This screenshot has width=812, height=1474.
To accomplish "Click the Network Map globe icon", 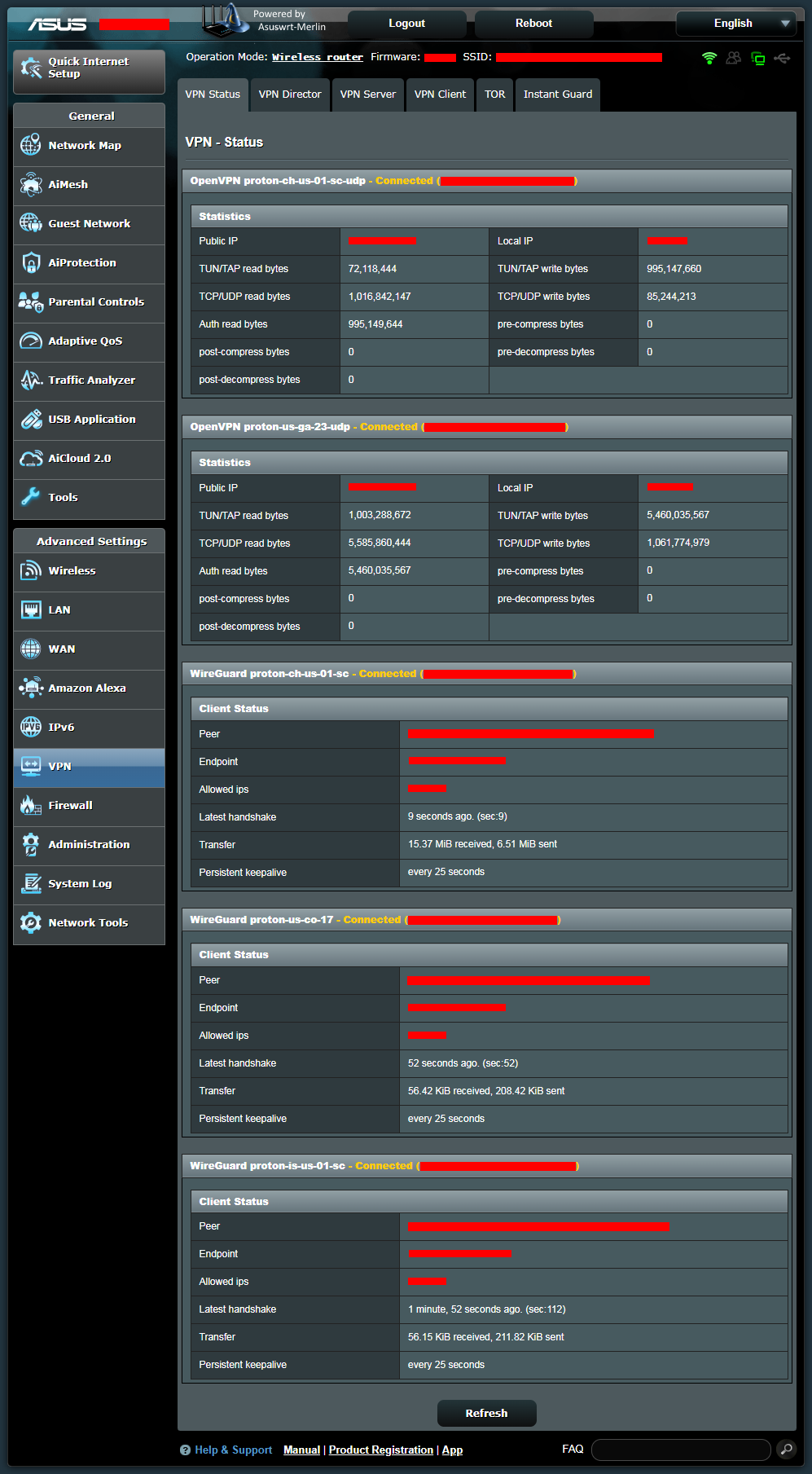I will pyautogui.click(x=31, y=145).
